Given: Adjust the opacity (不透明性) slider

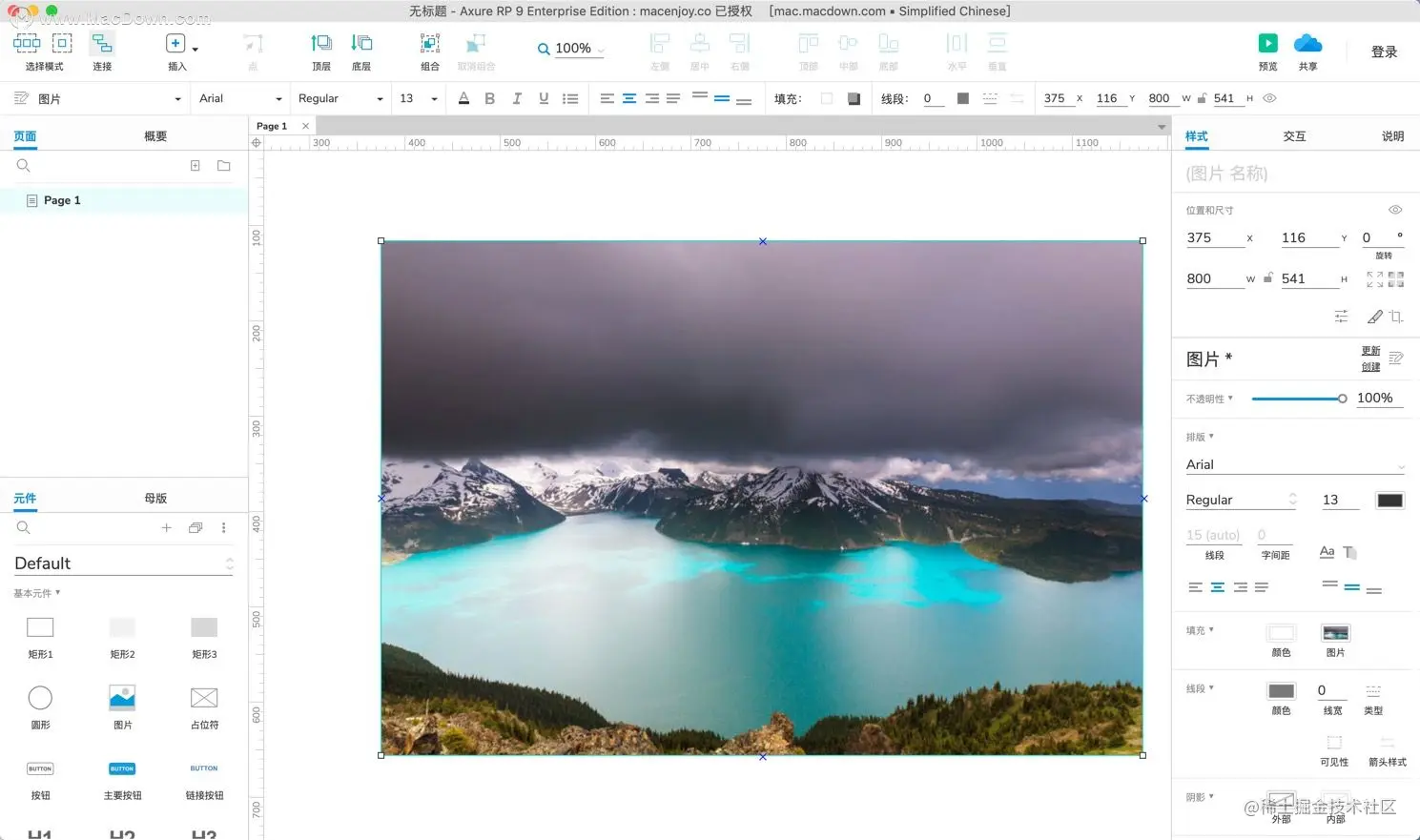Looking at the screenshot, I should click(x=1299, y=399).
